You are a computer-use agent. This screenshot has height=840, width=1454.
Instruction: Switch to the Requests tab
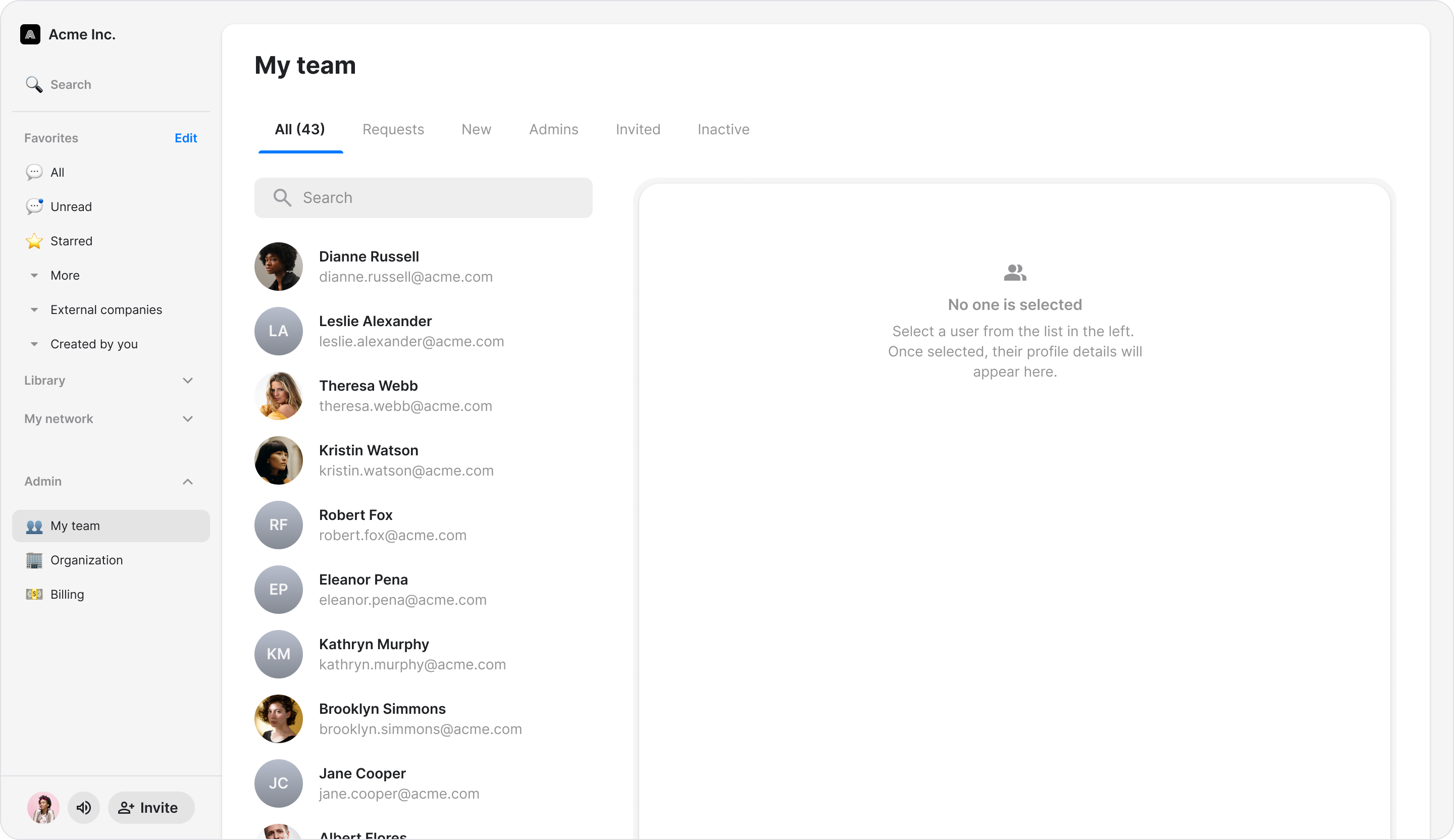[x=393, y=129]
